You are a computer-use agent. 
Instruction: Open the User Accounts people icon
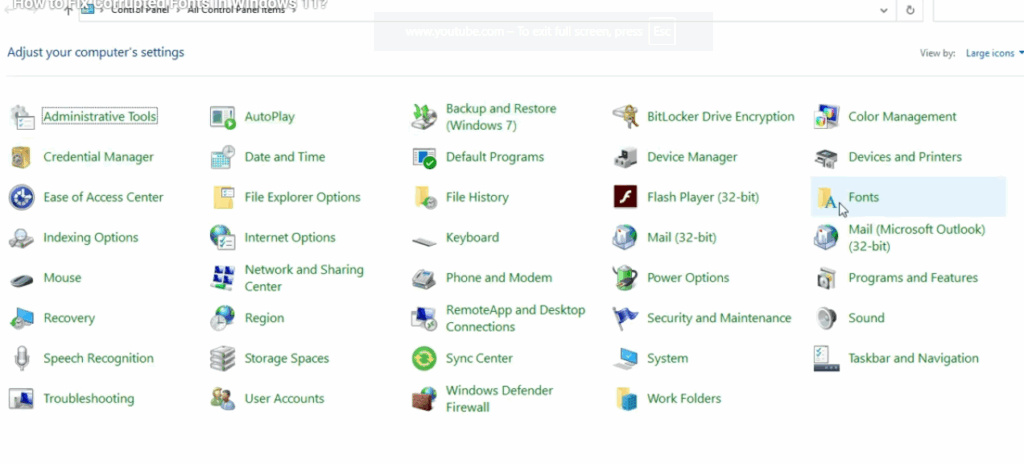(223, 399)
